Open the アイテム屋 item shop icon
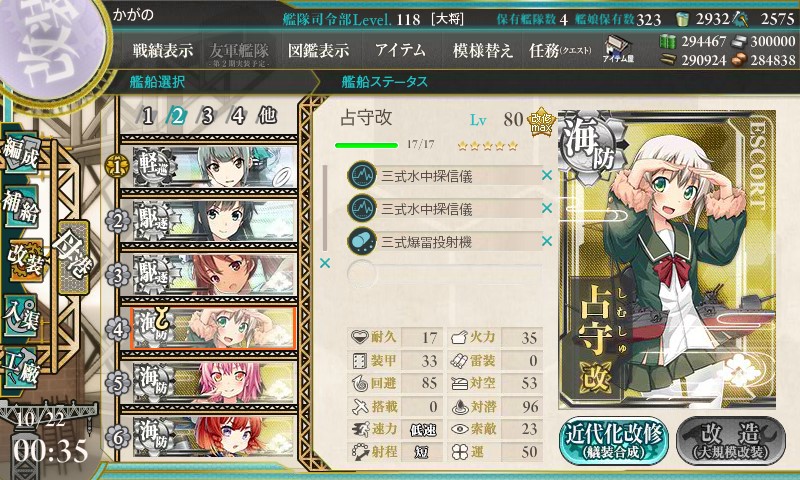 618,49
